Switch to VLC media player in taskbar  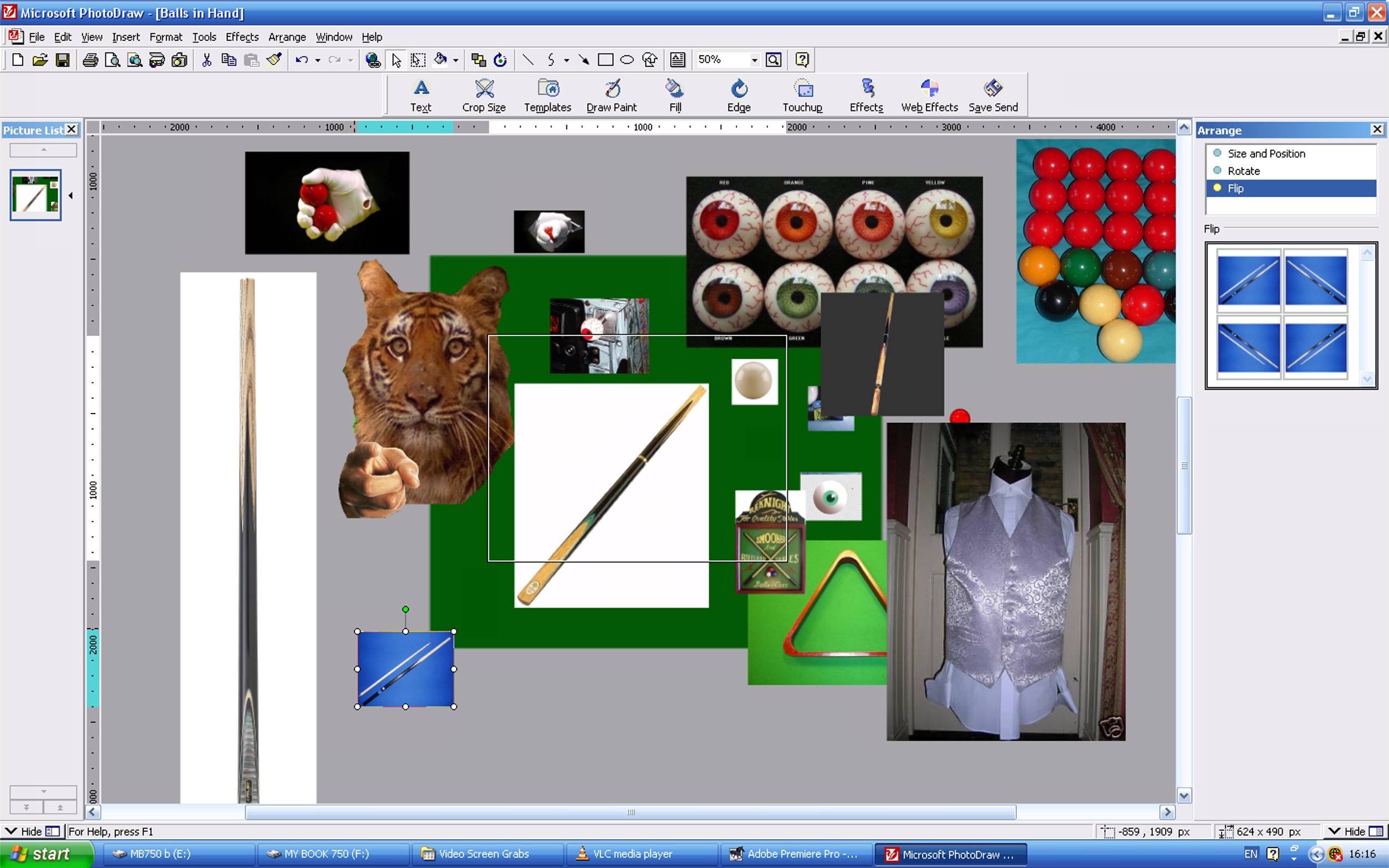[x=631, y=854]
